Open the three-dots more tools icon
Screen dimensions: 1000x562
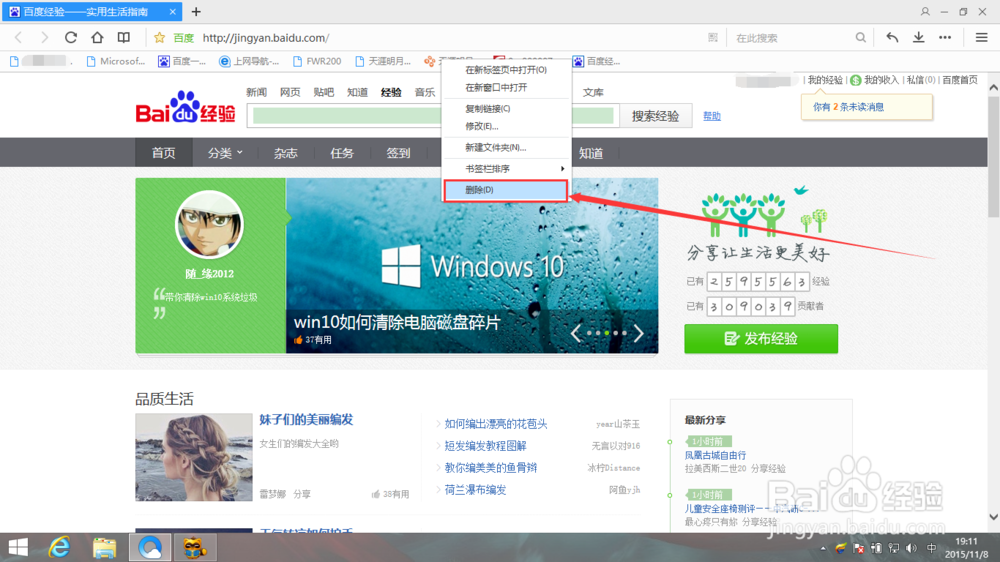[x=945, y=38]
